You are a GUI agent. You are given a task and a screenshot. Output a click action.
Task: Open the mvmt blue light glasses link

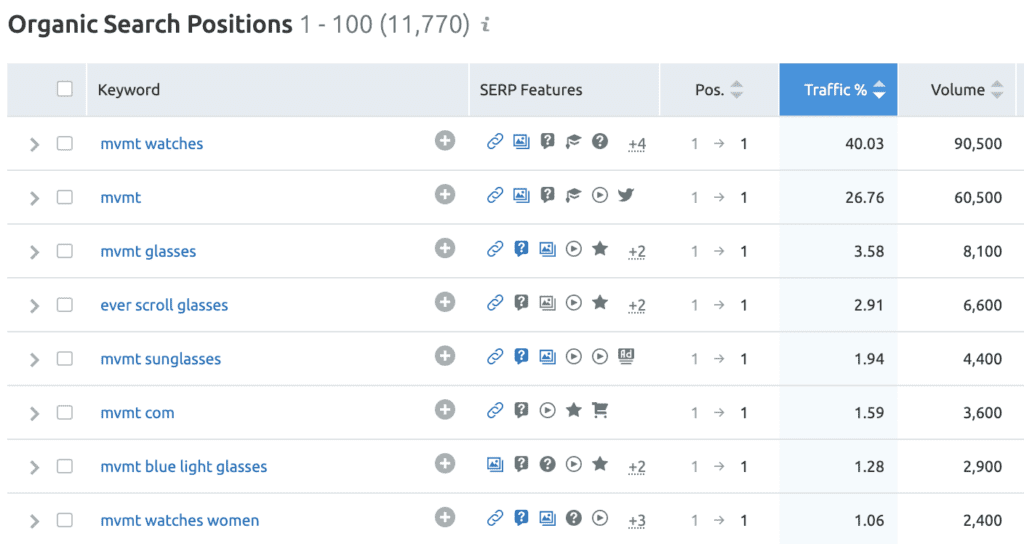pos(184,466)
